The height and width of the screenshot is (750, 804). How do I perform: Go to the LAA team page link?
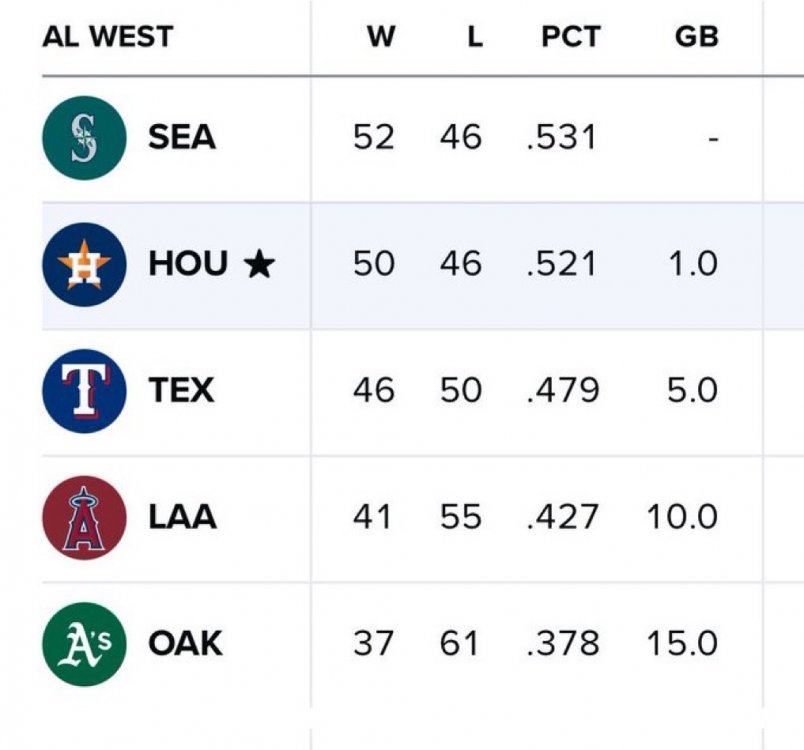click(182, 517)
